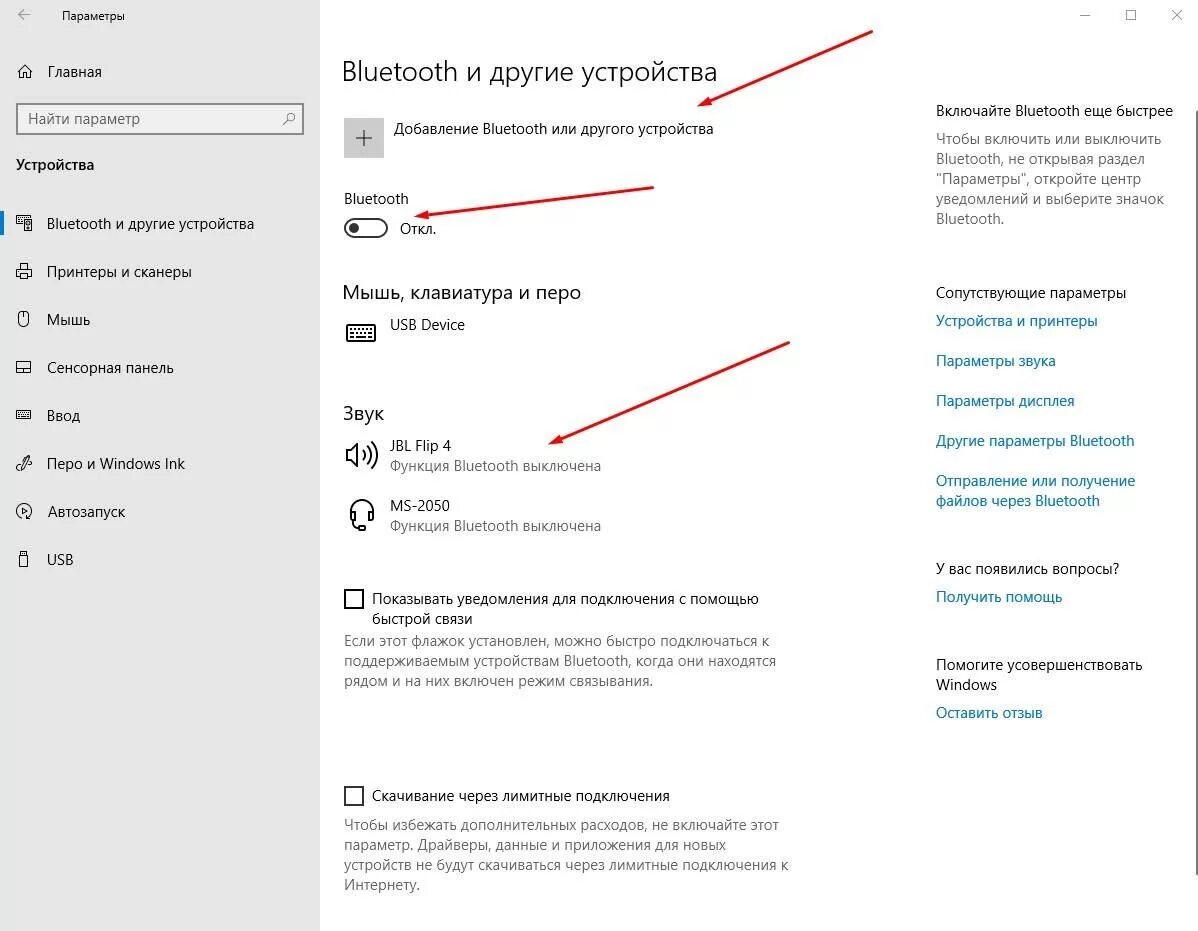Screen dimensions: 1198x931
Task: Click the back arrow icon in title bar
Action: coord(24,15)
